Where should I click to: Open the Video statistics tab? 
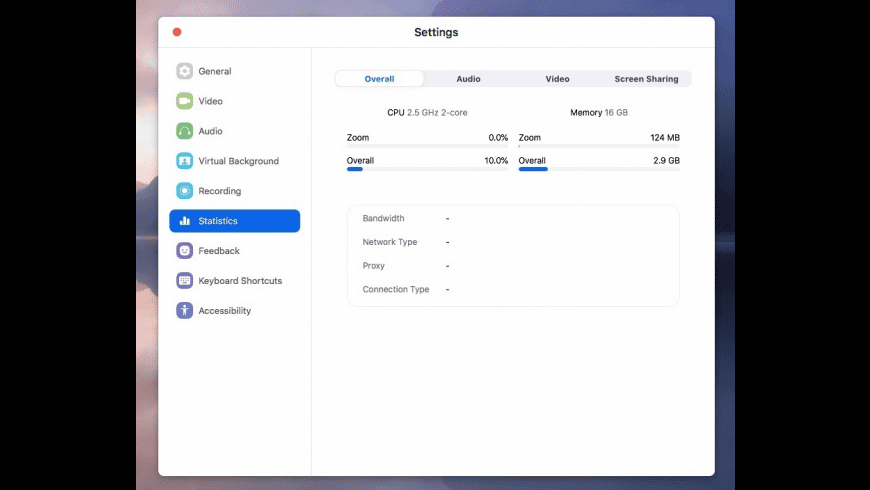click(x=557, y=79)
